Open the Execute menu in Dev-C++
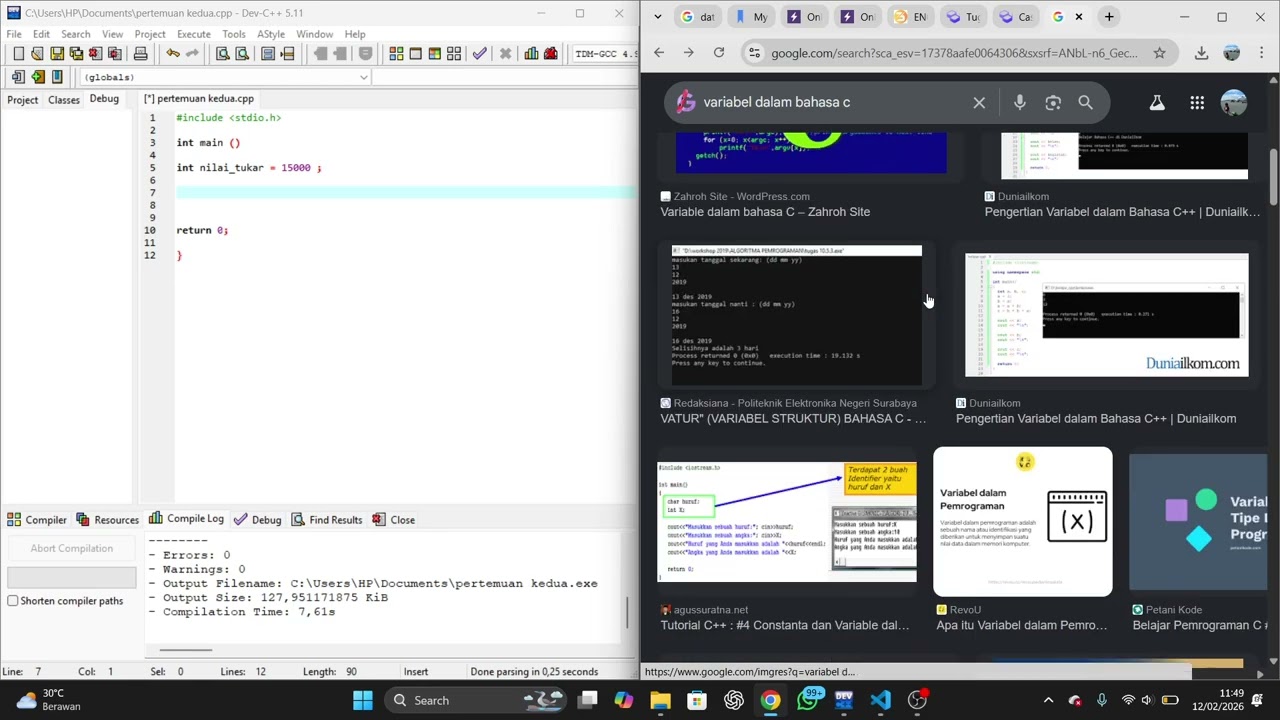The image size is (1280, 720). [194, 34]
